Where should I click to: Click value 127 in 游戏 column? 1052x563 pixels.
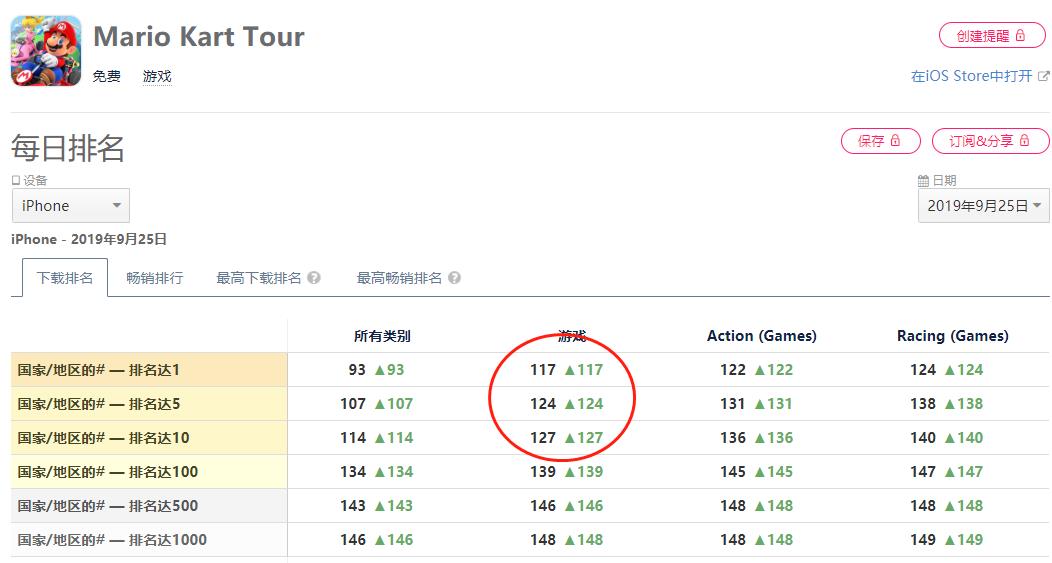pos(543,438)
